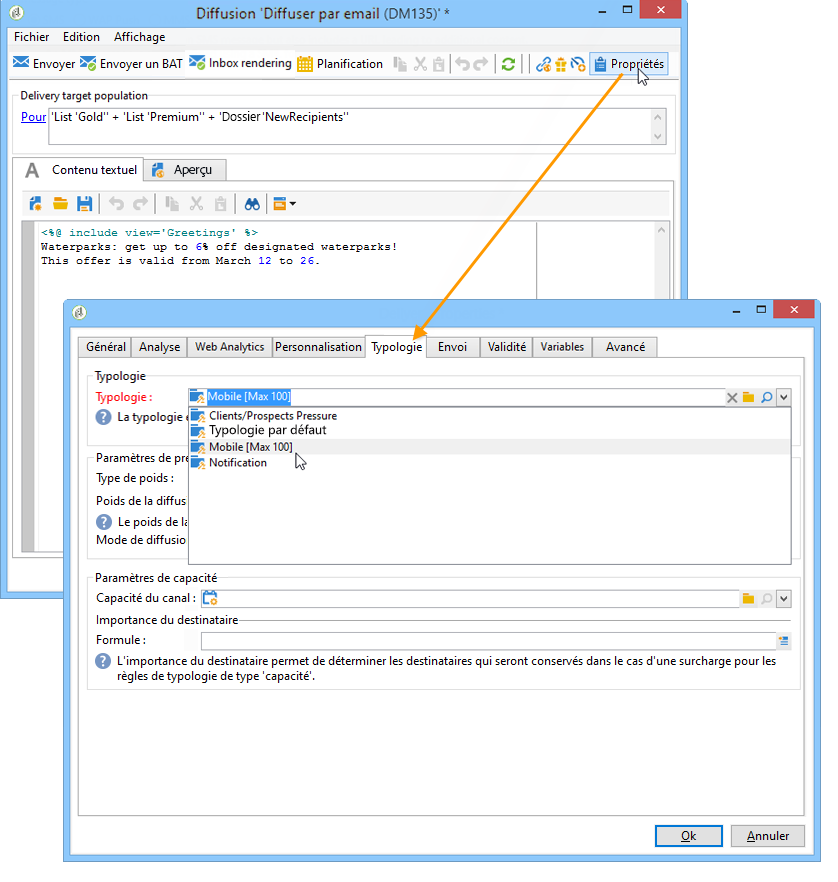
Task: Open the Affichage menu
Action: coord(139,37)
